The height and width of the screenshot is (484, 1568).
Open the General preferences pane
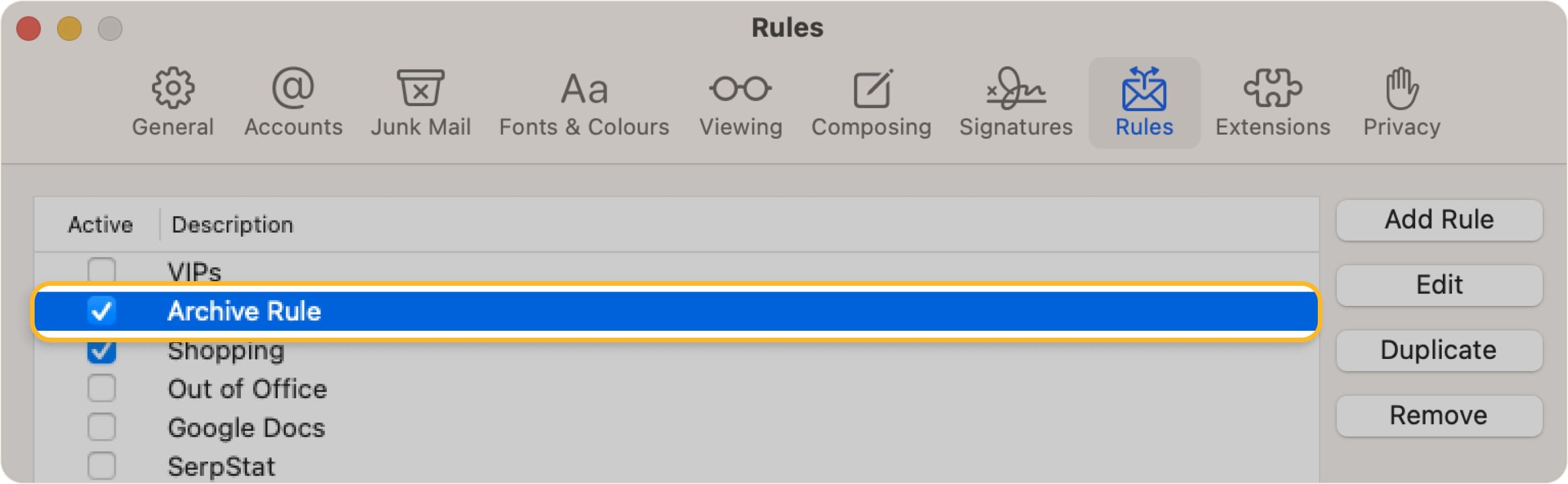pyautogui.click(x=172, y=100)
